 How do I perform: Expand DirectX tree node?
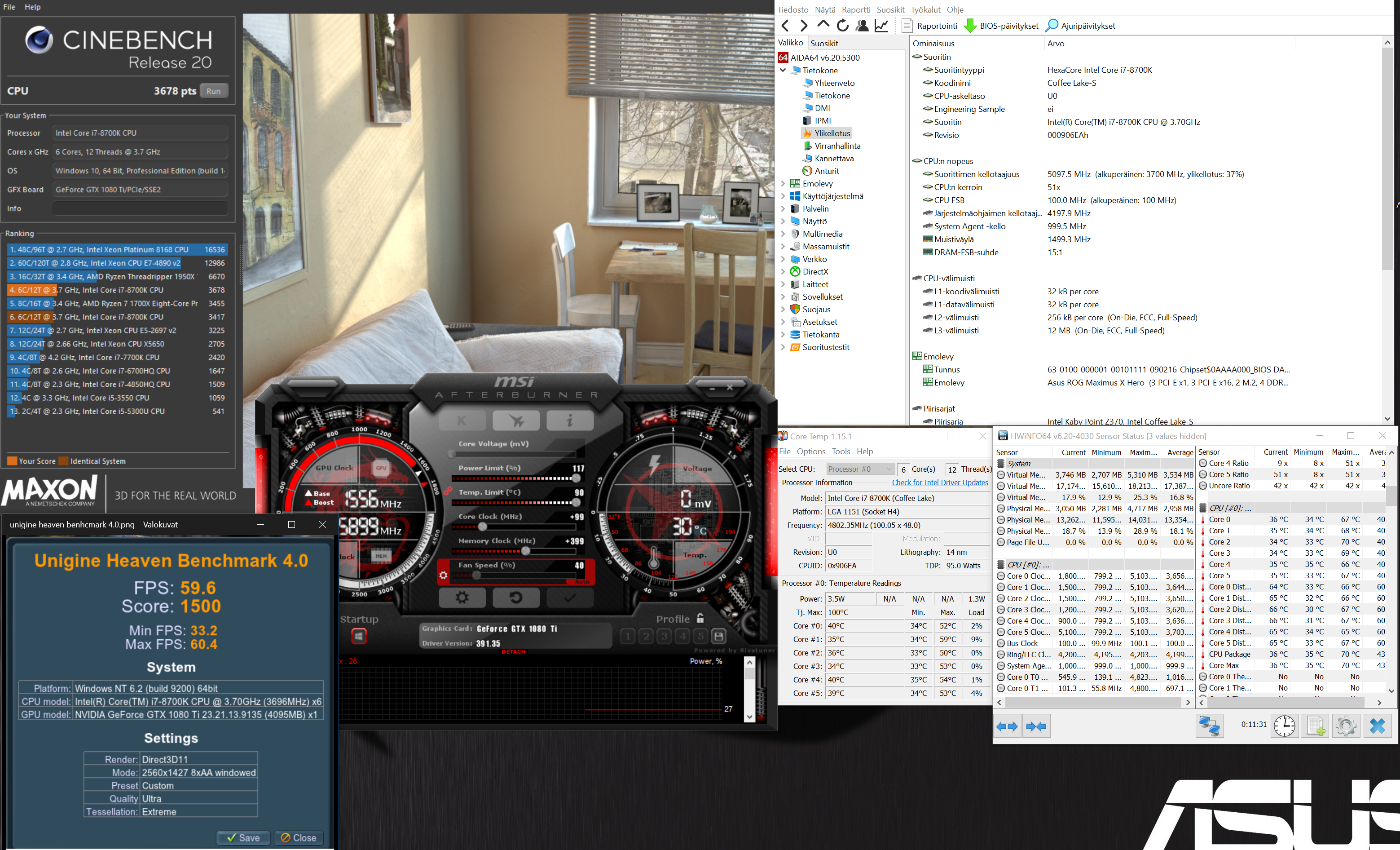pyautogui.click(x=783, y=272)
